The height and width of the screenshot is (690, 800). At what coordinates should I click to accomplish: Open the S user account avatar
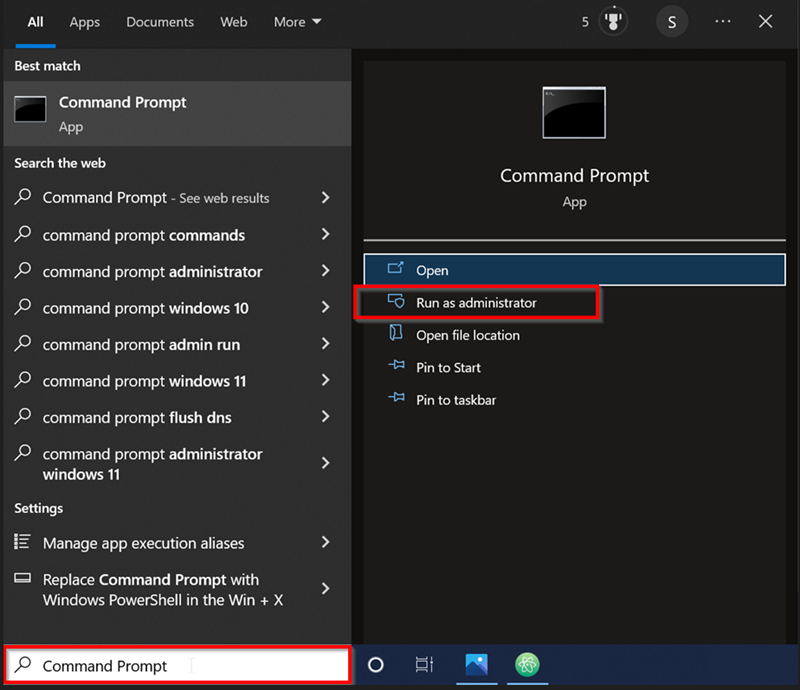671,22
